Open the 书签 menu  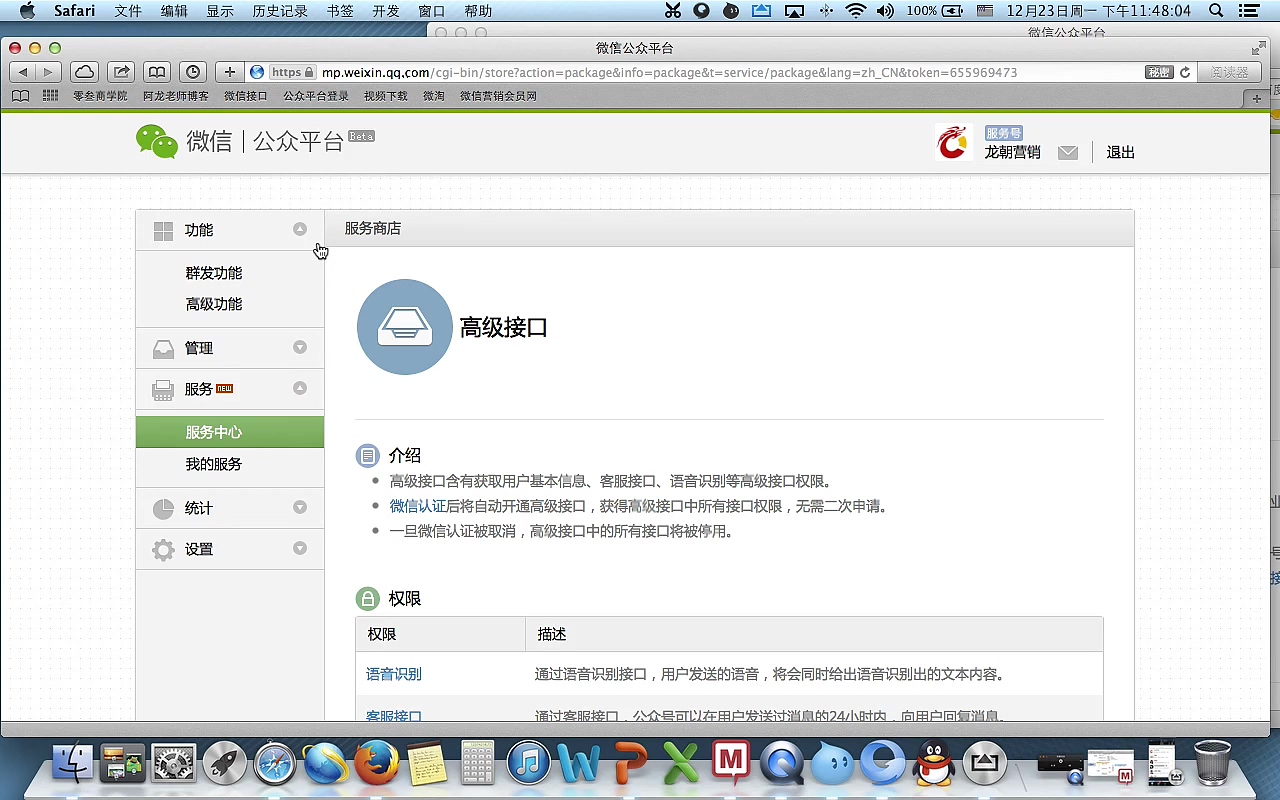[340, 11]
